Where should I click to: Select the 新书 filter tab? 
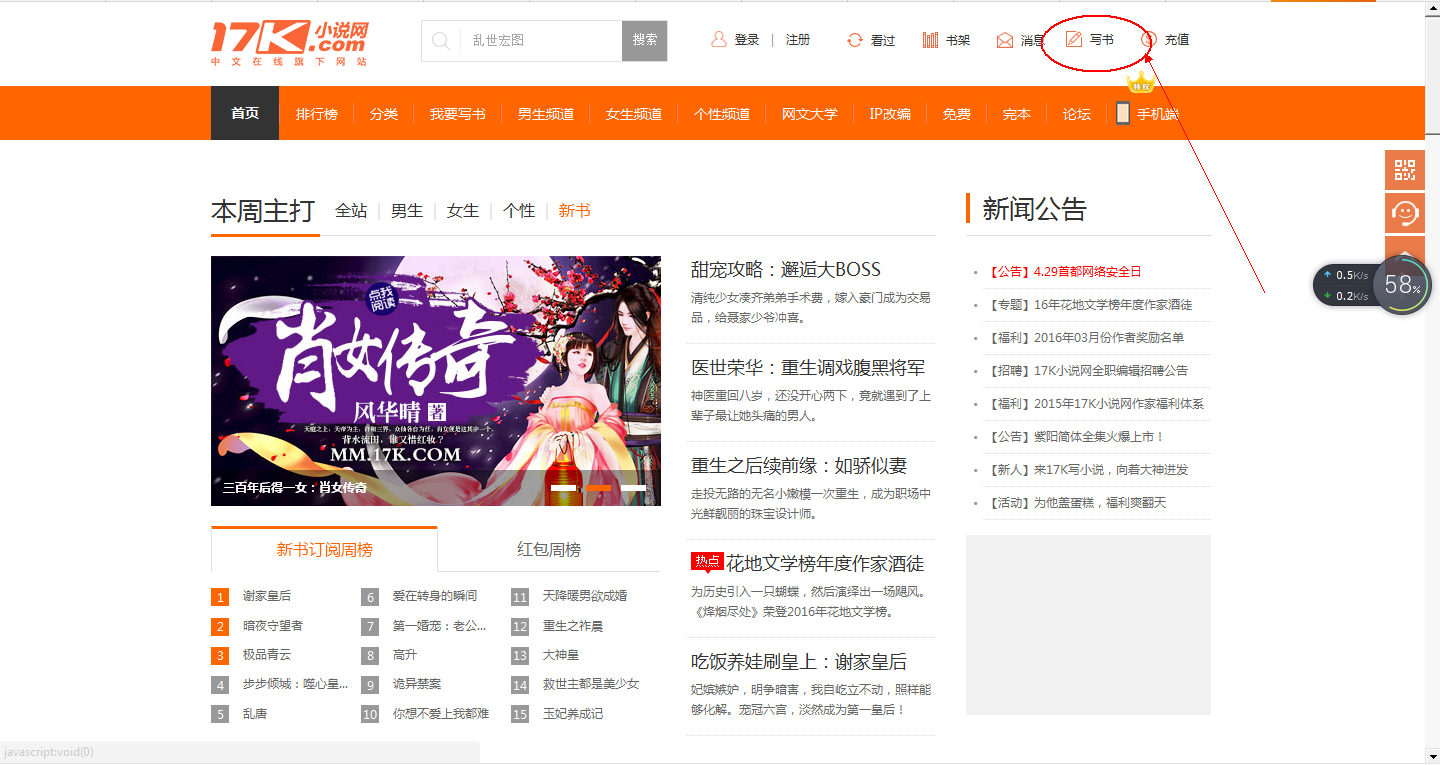(x=575, y=211)
